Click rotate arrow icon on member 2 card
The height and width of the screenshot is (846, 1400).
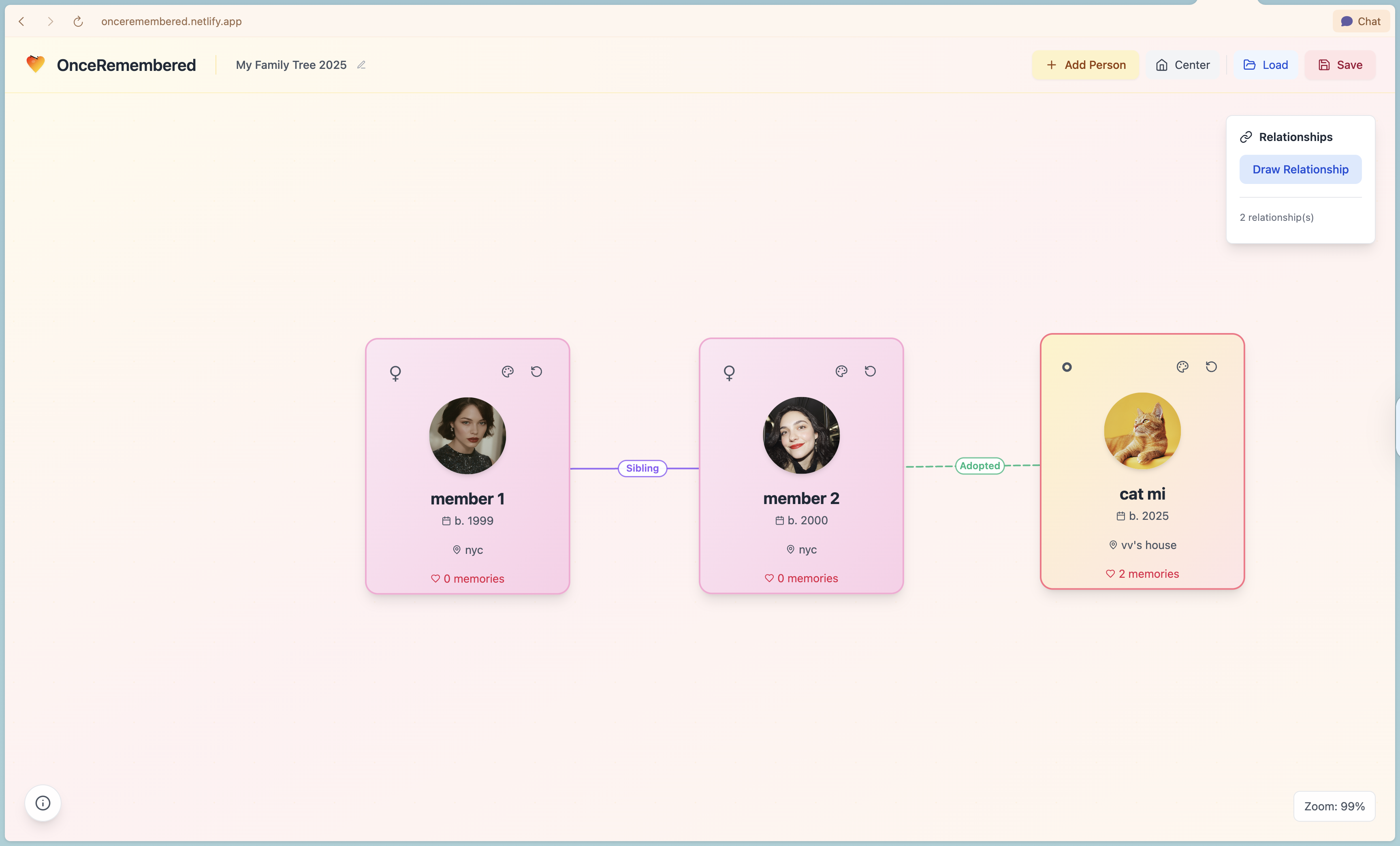(x=870, y=371)
